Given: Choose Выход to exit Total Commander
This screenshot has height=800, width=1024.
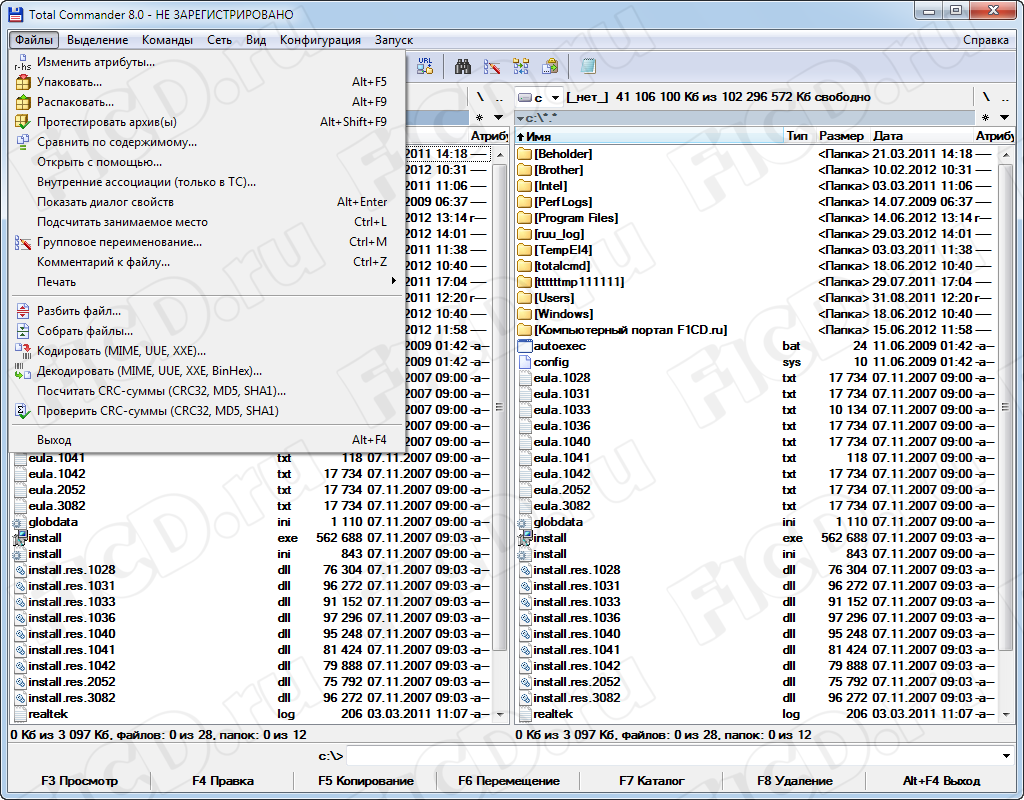Looking at the screenshot, I should 208,440.
